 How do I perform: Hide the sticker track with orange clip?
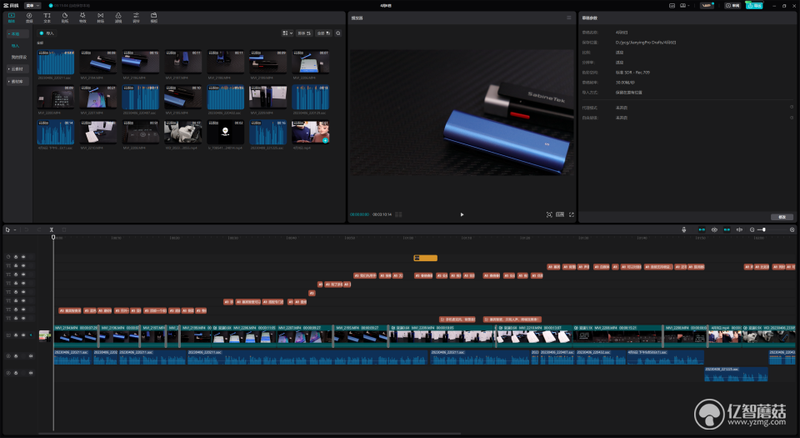coord(23,257)
